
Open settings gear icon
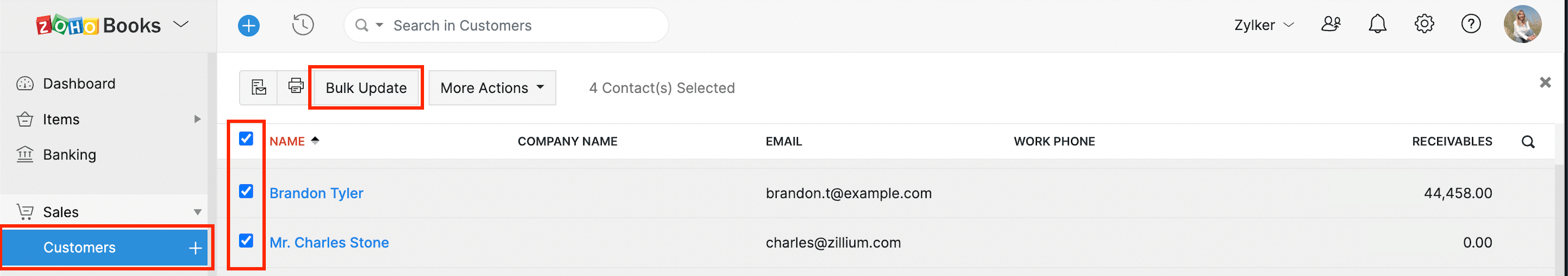[x=1424, y=24]
